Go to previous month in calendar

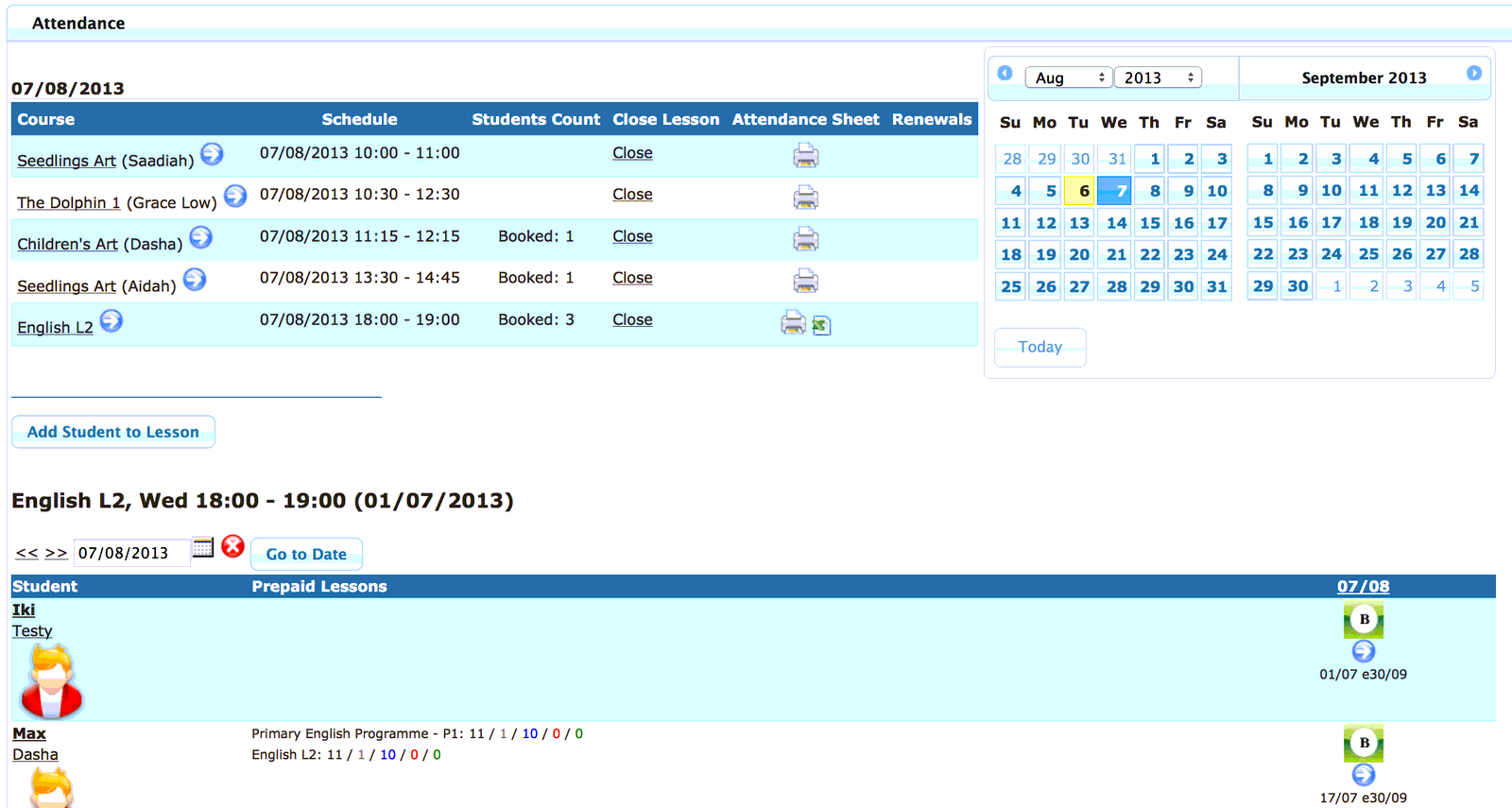pyautogui.click(x=1005, y=74)
